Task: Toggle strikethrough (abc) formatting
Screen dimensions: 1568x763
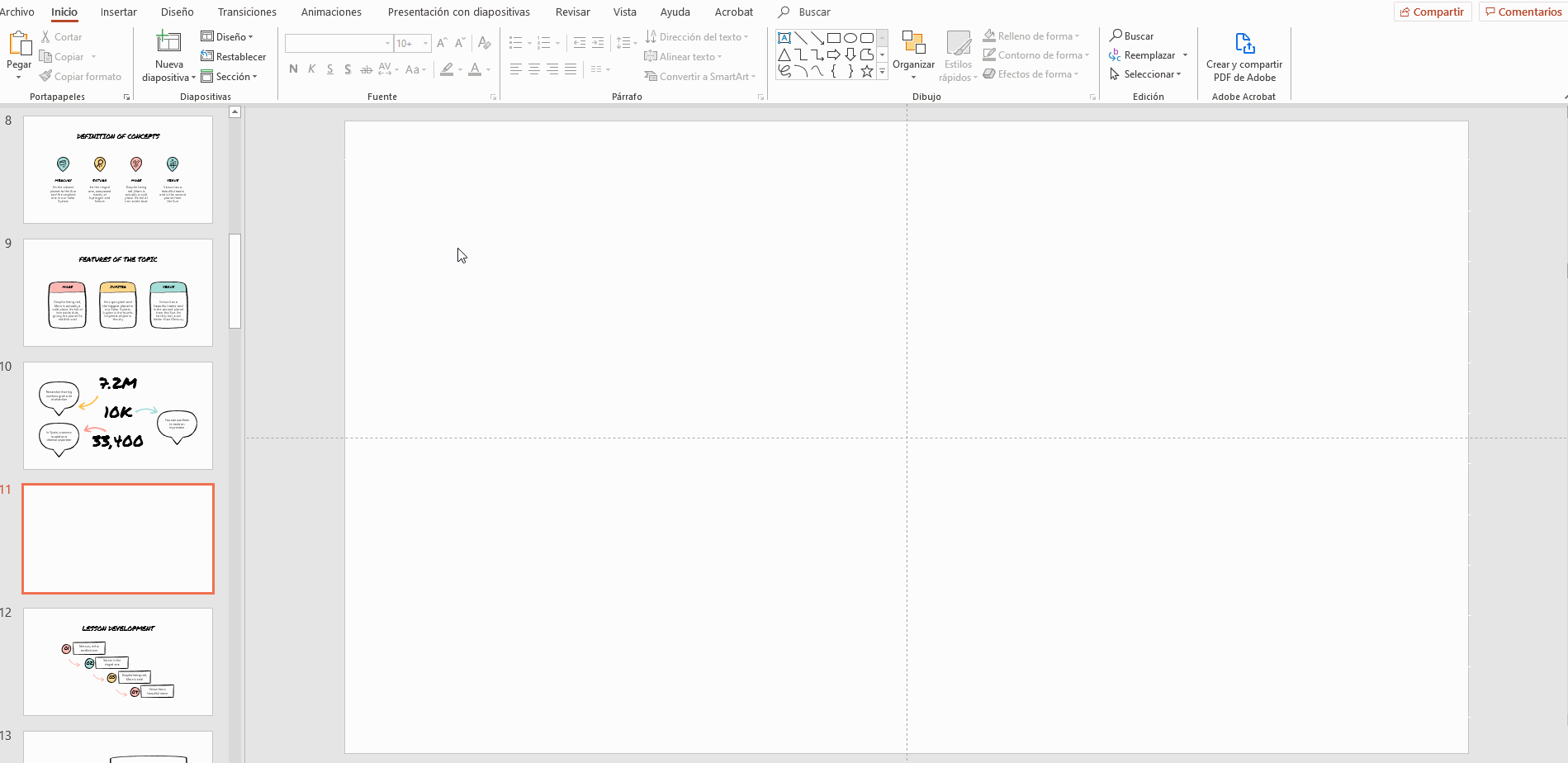Action: click(366, 69)
